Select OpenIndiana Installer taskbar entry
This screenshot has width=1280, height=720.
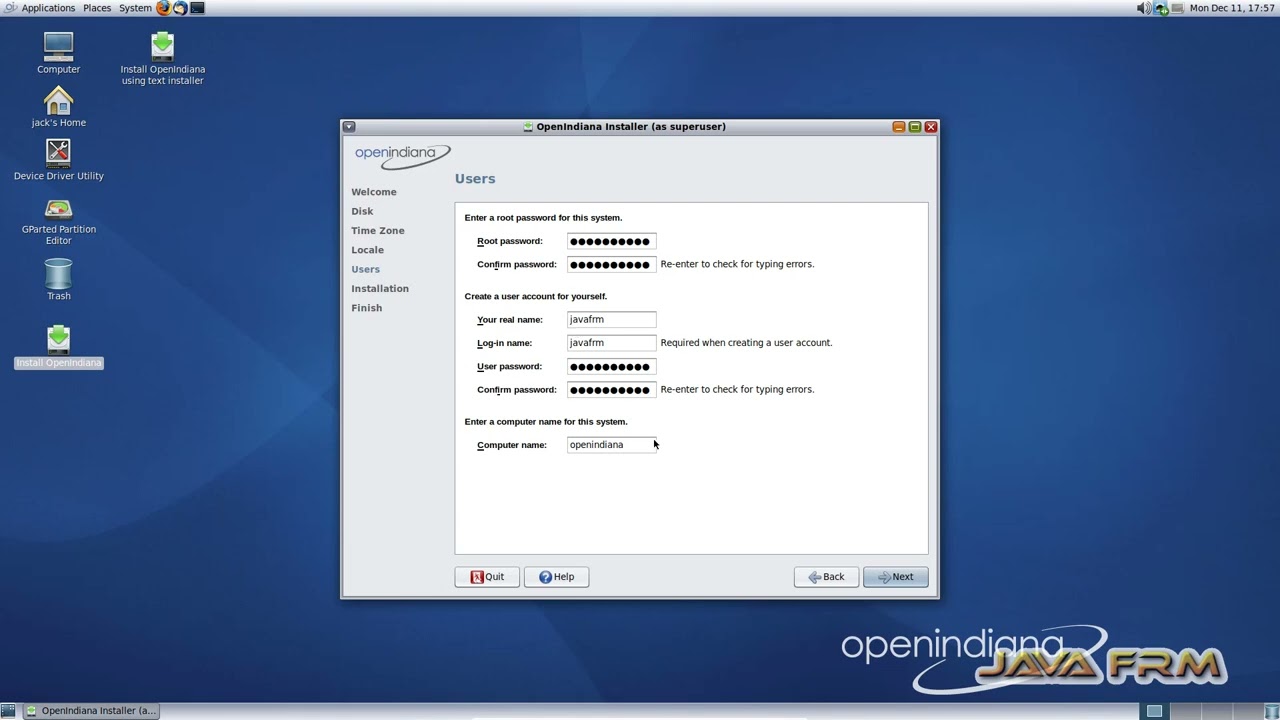pos(91,711)
